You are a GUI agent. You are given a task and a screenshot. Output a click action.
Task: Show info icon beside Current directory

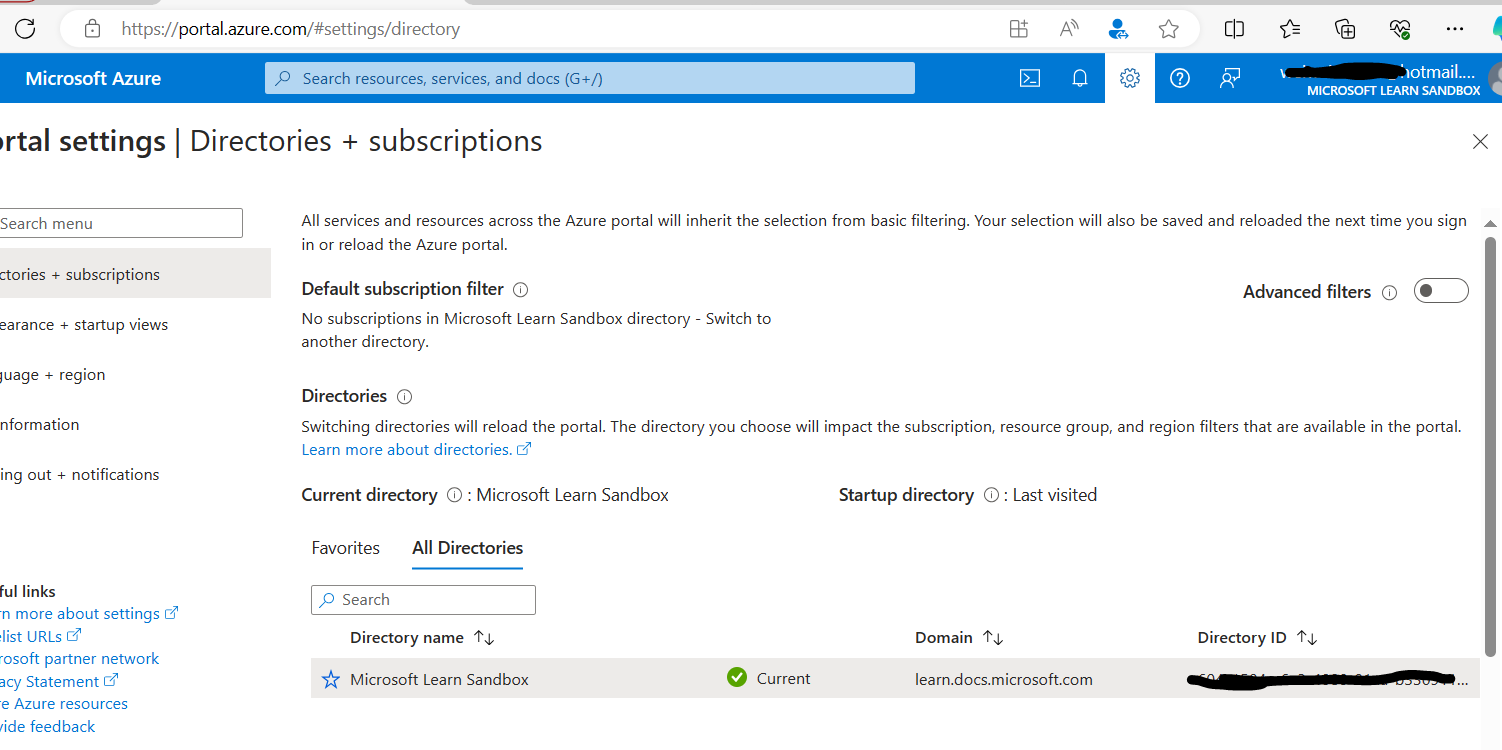tap(454, 495)
